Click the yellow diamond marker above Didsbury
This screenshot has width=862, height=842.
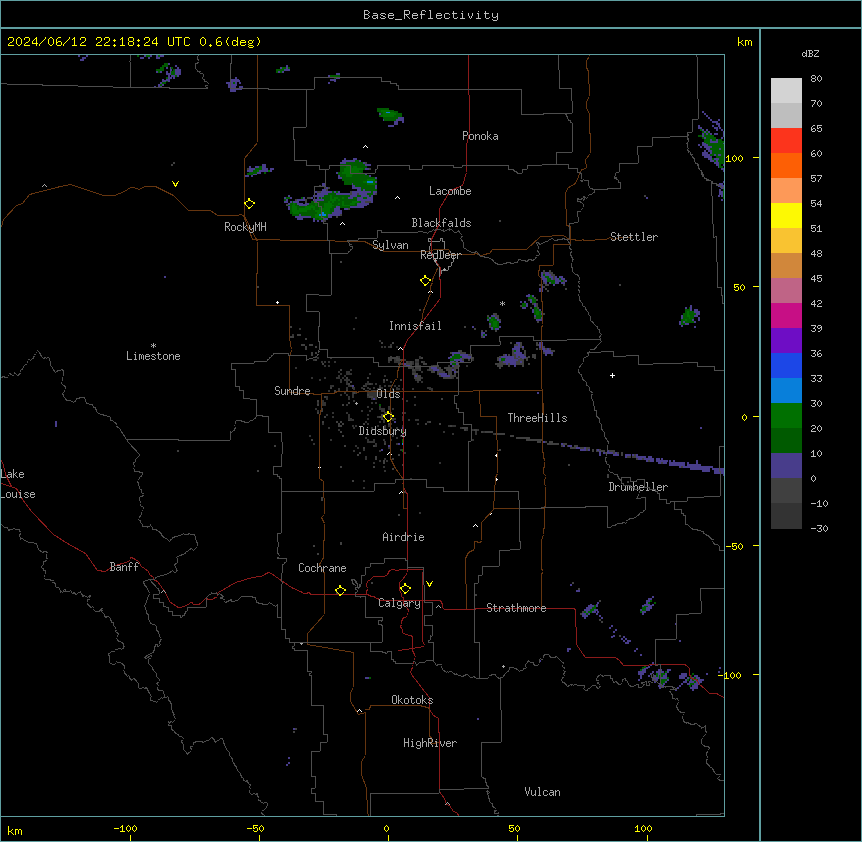click(388, 417)
